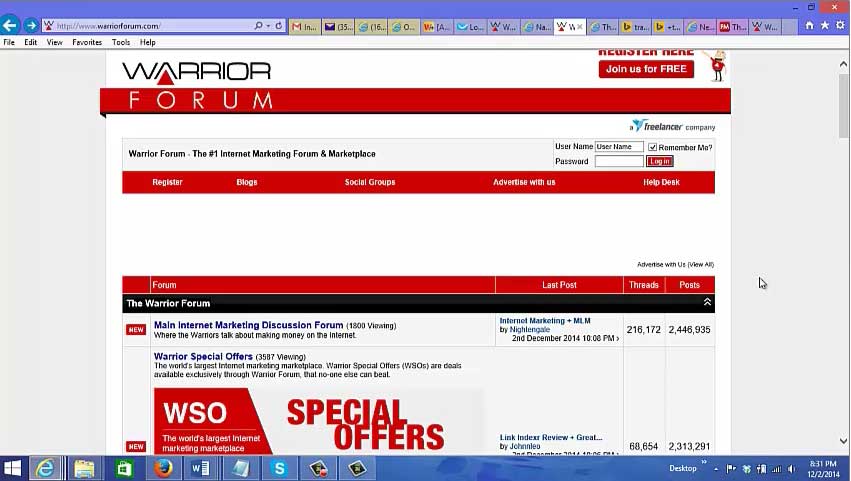Switch to the Gmail Inbox tab
The width and height of the screenshot is (851, 481).
click(x=304, y=26)
